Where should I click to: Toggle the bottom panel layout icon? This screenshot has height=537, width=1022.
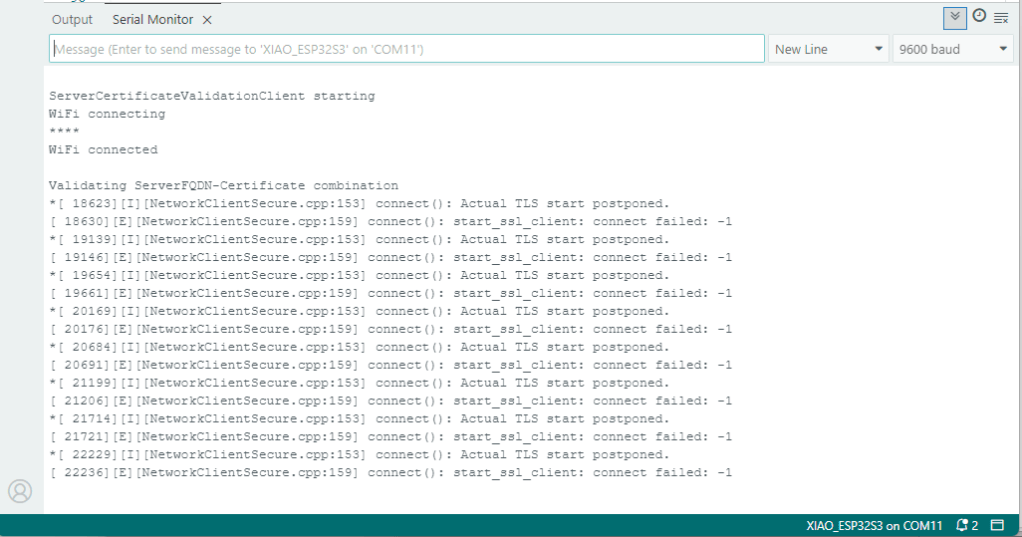click(x=997, y=525)
